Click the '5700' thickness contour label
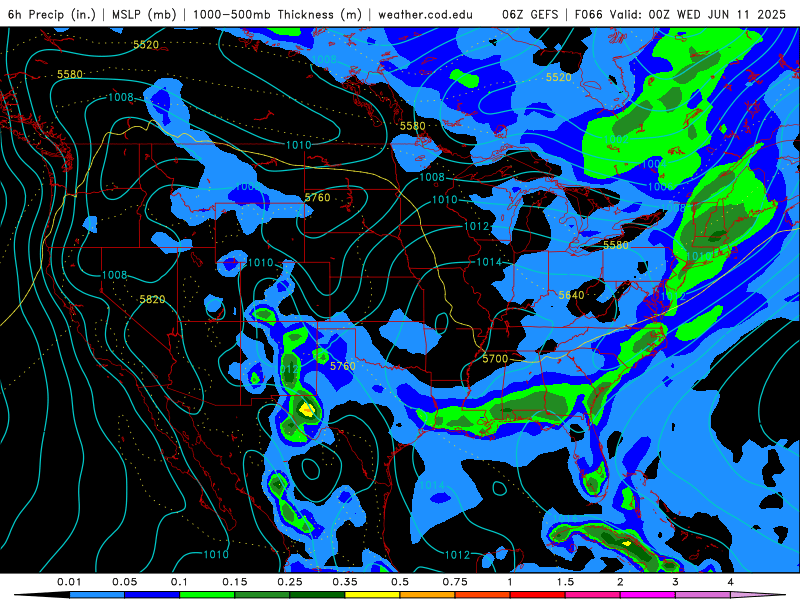 click(x=495, y=359)
